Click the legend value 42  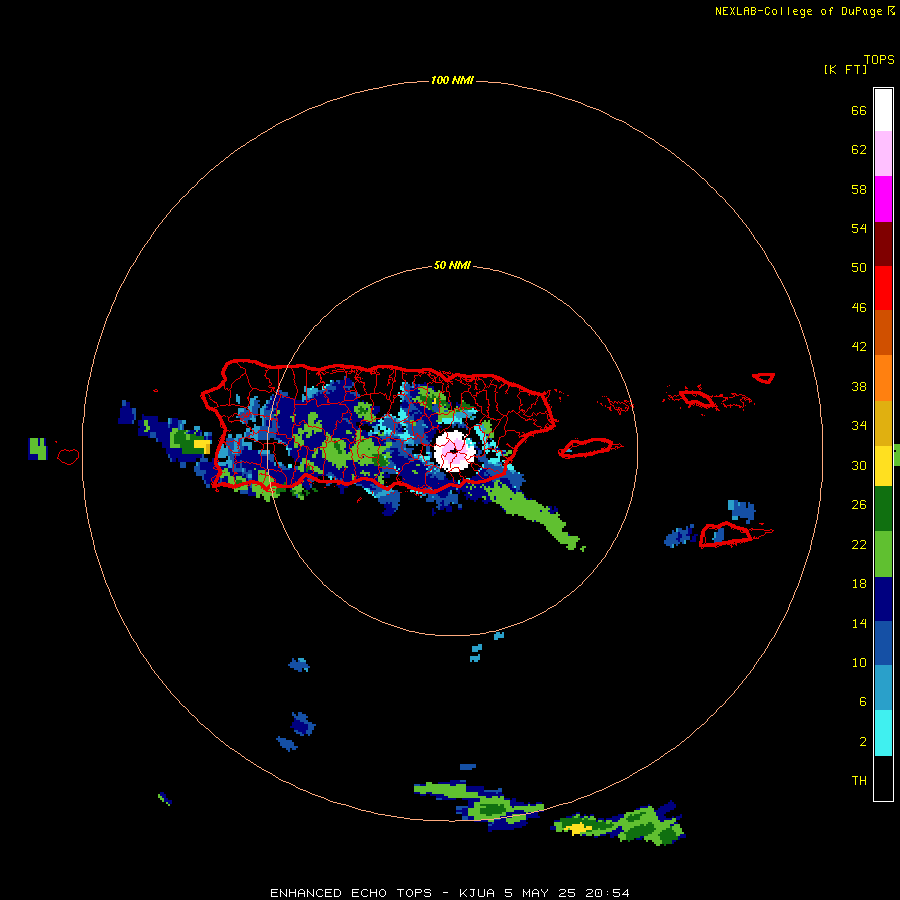coord(859,347)
